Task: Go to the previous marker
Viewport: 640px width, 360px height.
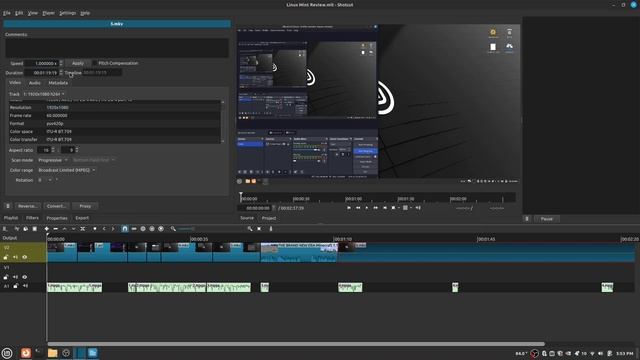Action: pyautogui.click(x=104, y=229)
